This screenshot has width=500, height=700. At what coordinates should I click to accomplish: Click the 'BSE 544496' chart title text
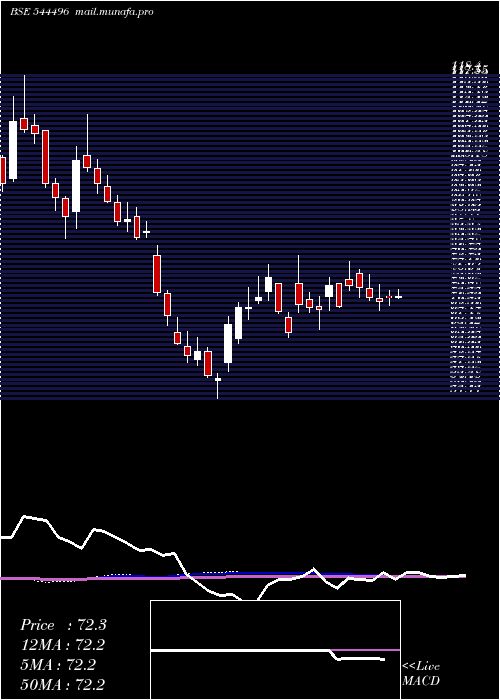click(x=39, y=12)
